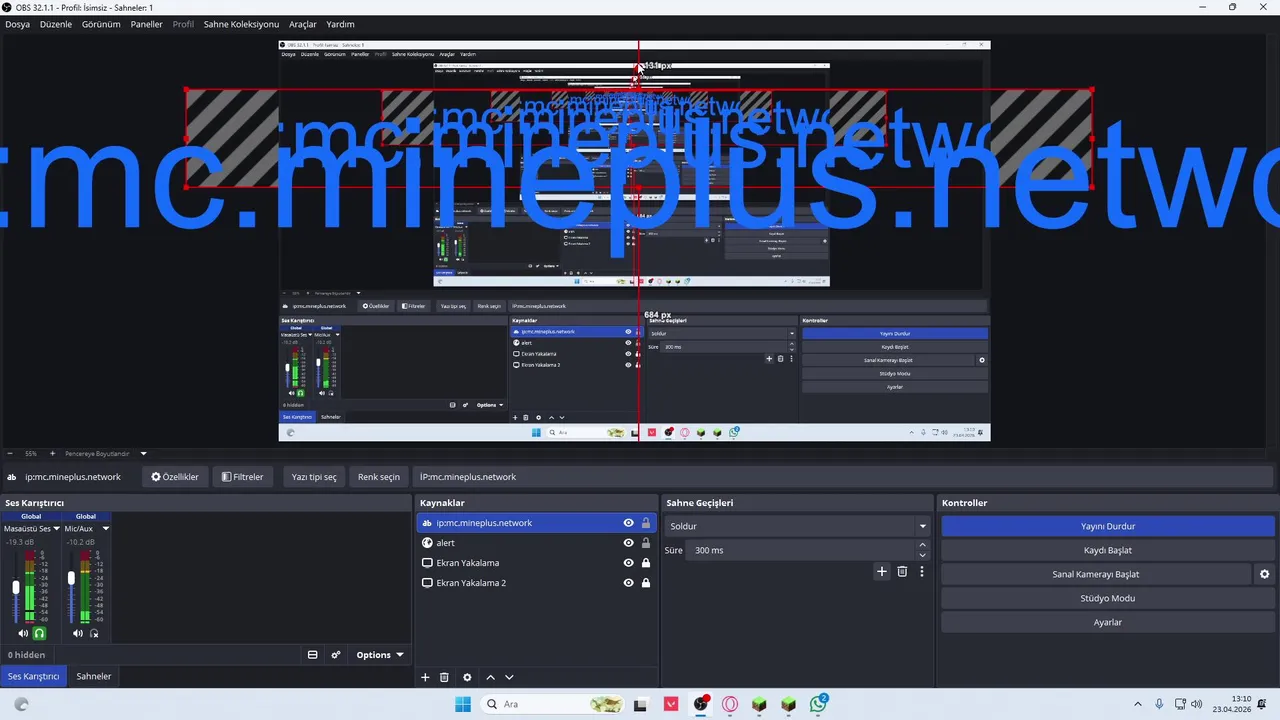Remove the transition using the Sahne Geçişleri trash icon

[902, 572]
